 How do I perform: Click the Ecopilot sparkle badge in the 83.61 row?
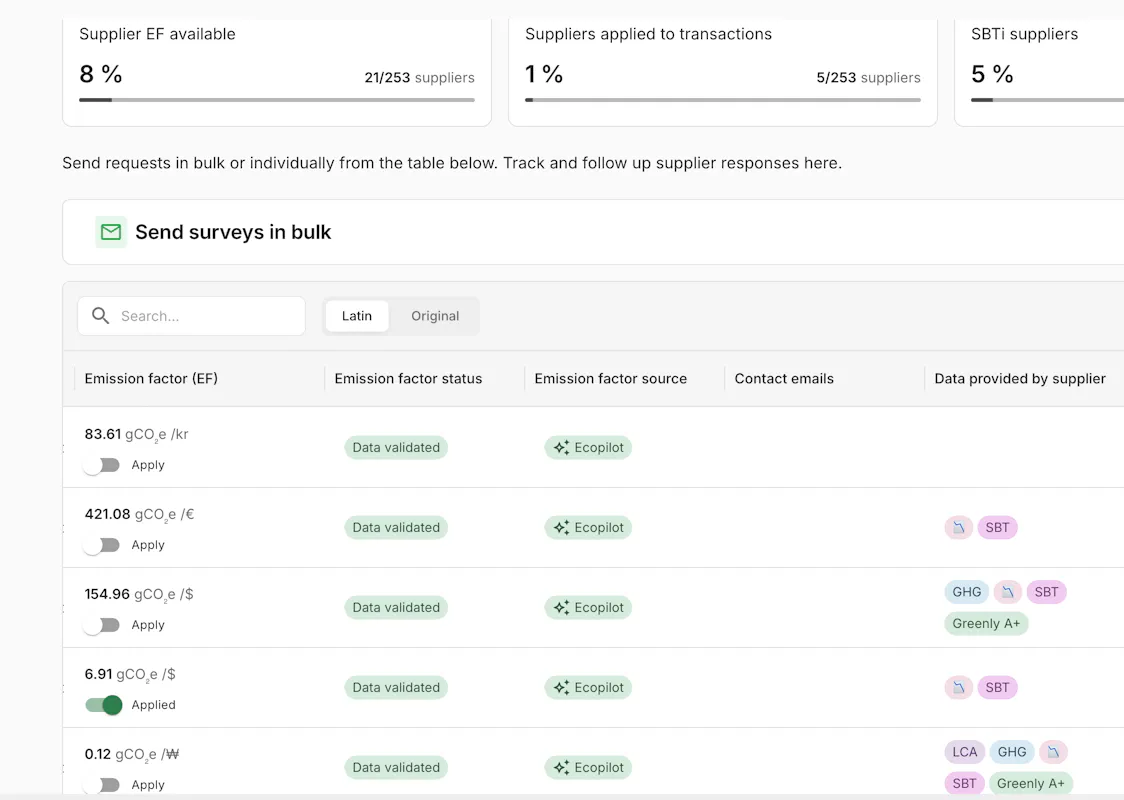[x=588, y=447]
